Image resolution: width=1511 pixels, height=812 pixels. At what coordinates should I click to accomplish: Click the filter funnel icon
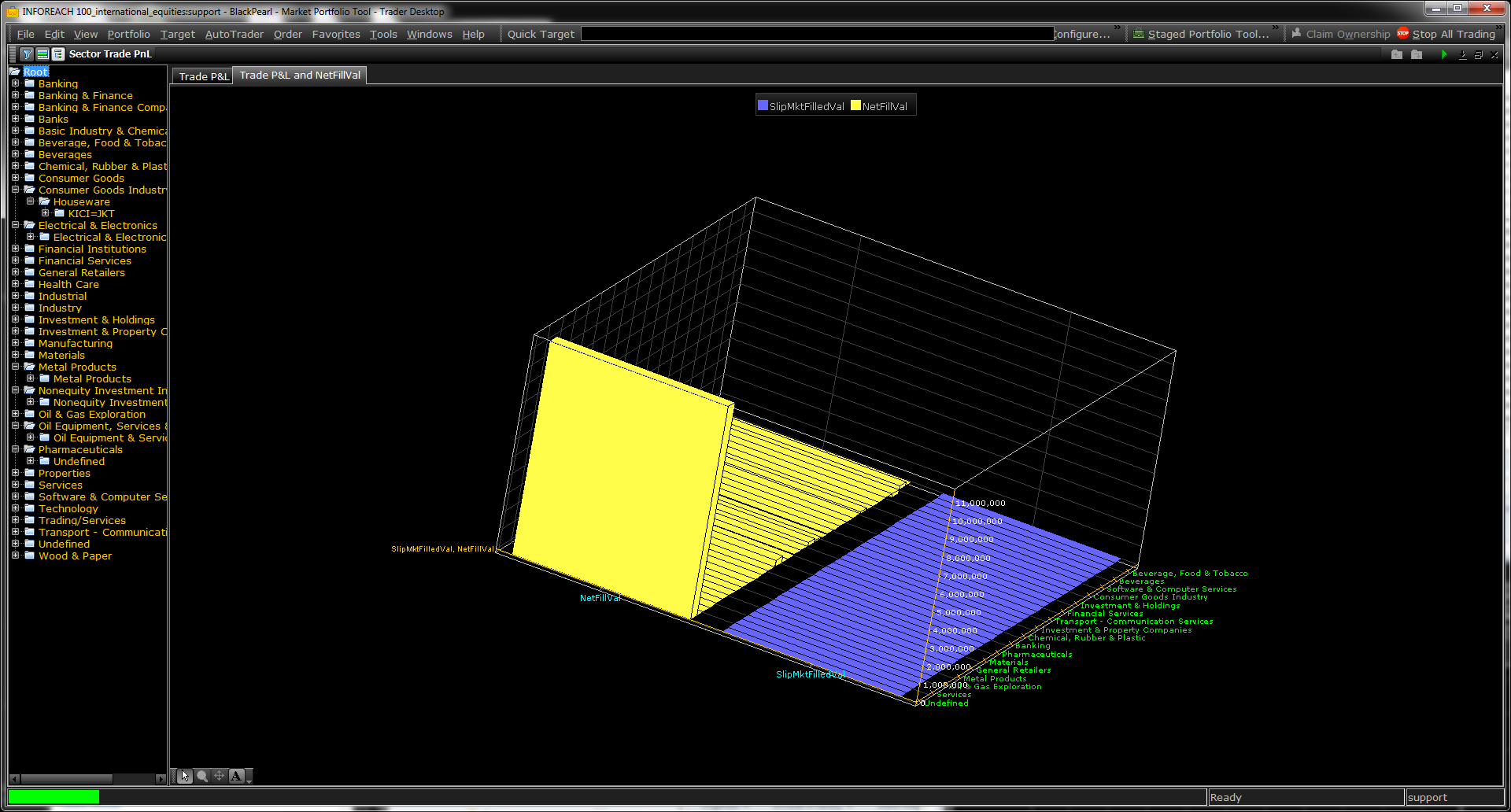27,54
